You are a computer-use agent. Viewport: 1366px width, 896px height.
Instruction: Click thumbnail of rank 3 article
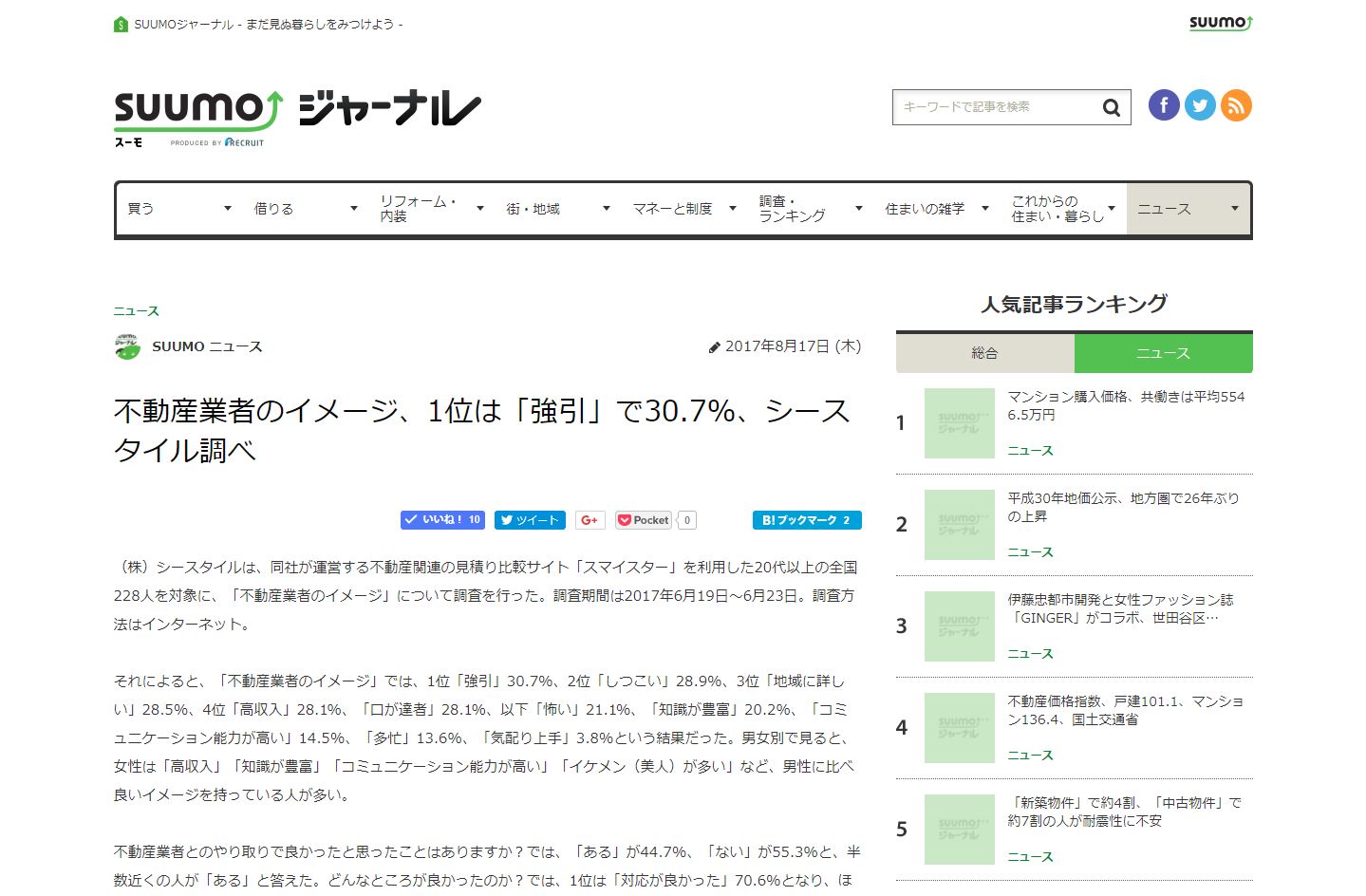(960, 626)
